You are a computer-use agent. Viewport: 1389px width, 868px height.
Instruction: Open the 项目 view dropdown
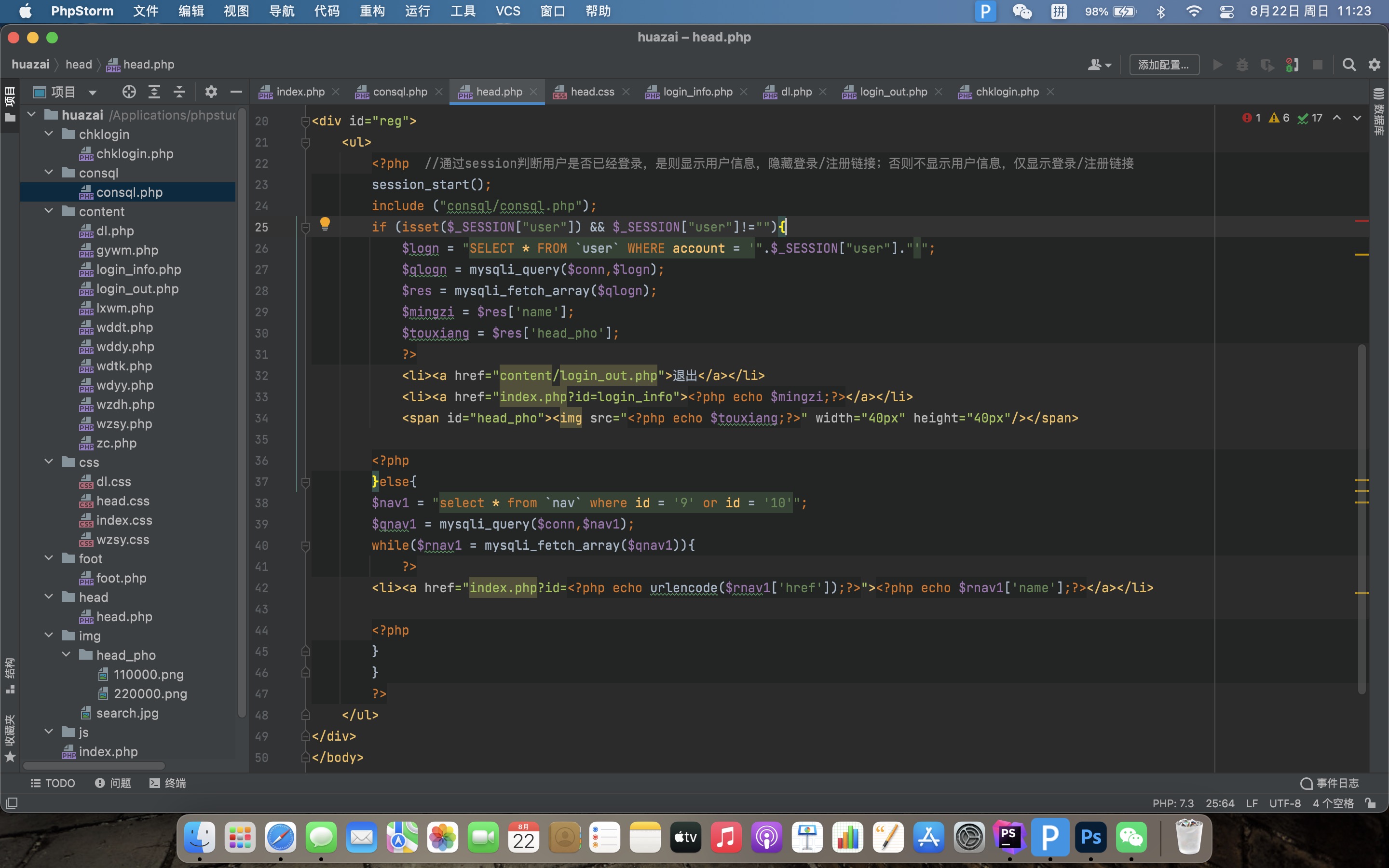93,93
